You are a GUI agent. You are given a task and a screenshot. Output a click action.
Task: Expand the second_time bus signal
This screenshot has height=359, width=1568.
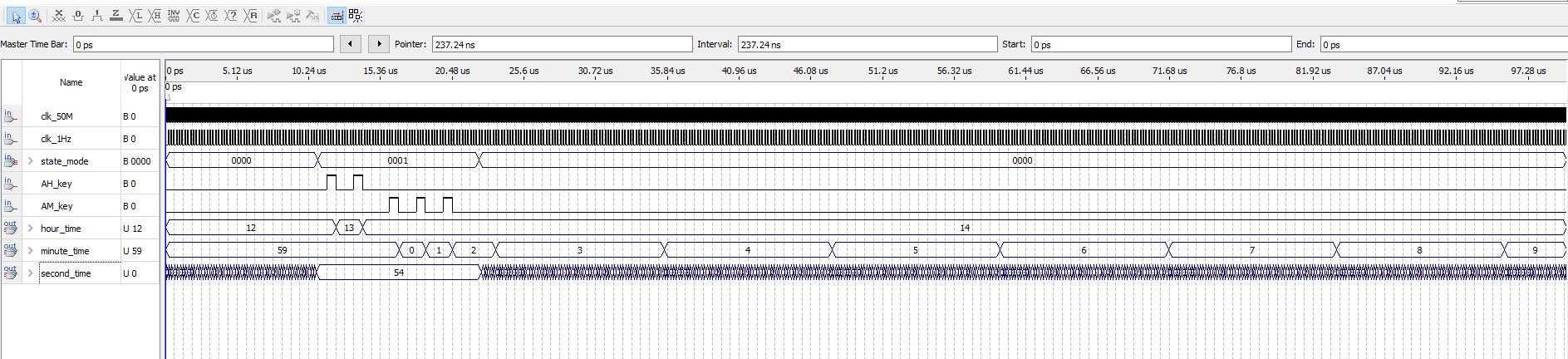coord(31,273)
